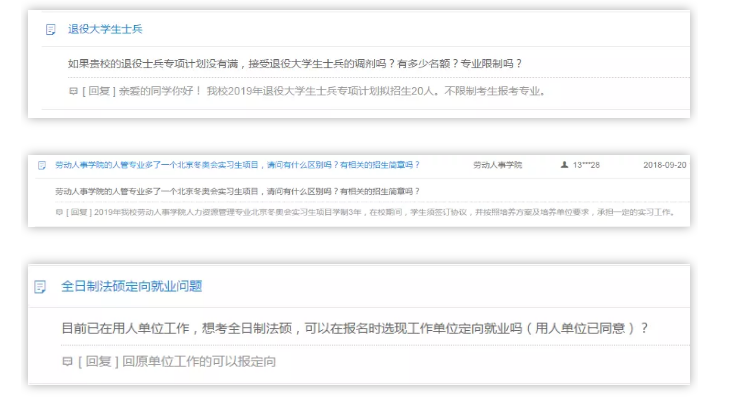
Task: Click the small reply icon in the 退役大学生士兵 card
Action: (72, 92)
